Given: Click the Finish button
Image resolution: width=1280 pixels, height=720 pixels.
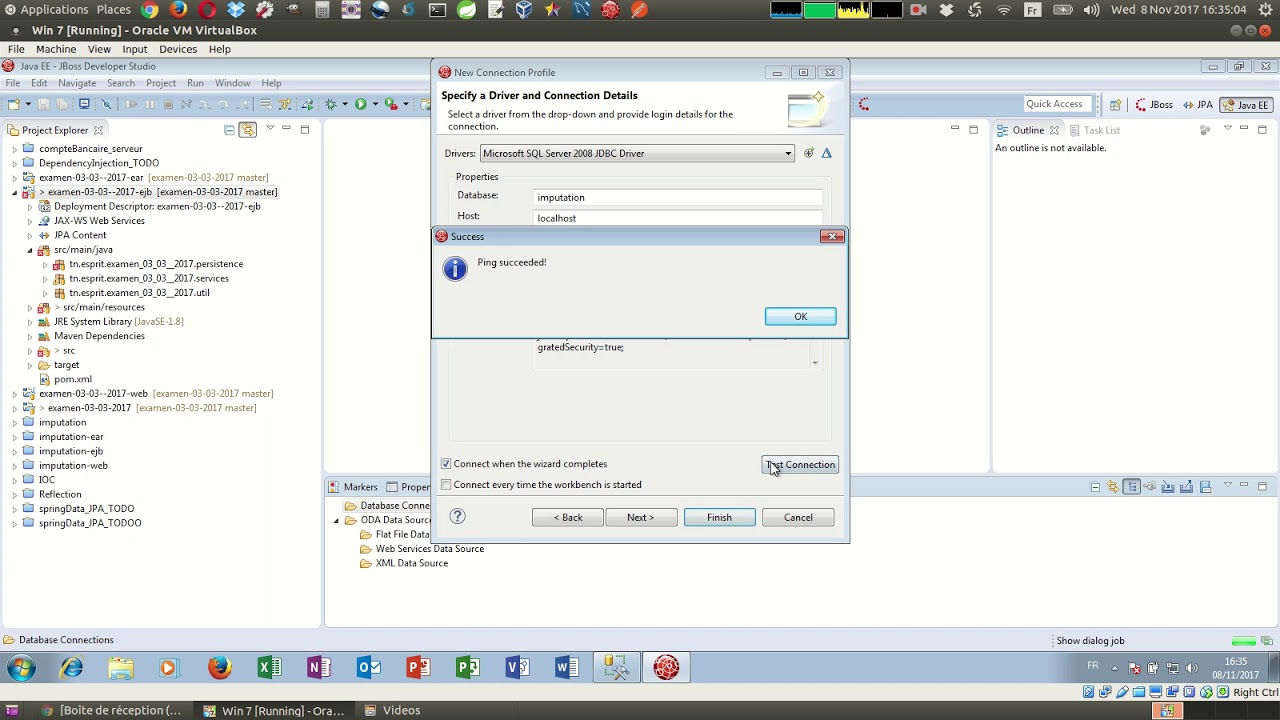Looking at the screenshot, I should tap(719, 517).
